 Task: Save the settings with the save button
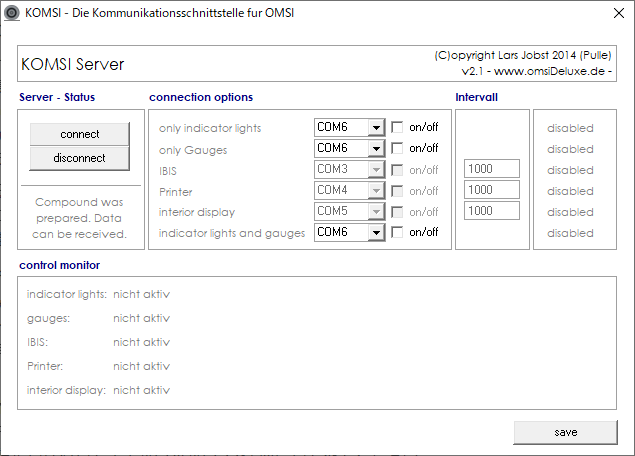pos(565,432)
